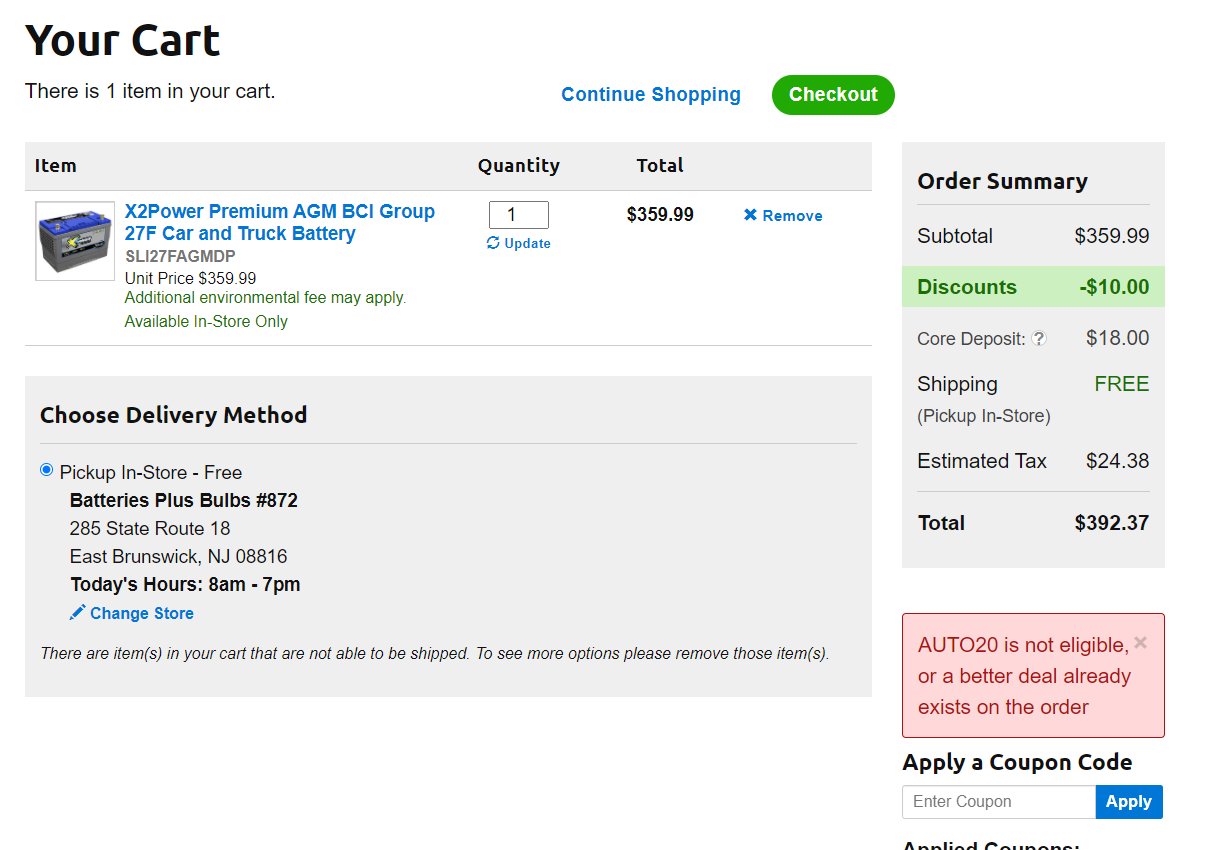Image resolution: width=1211 pixels, height=850 pixels.
Task: Select the Pickup In-Store radio button
Action: pos(46,470)
